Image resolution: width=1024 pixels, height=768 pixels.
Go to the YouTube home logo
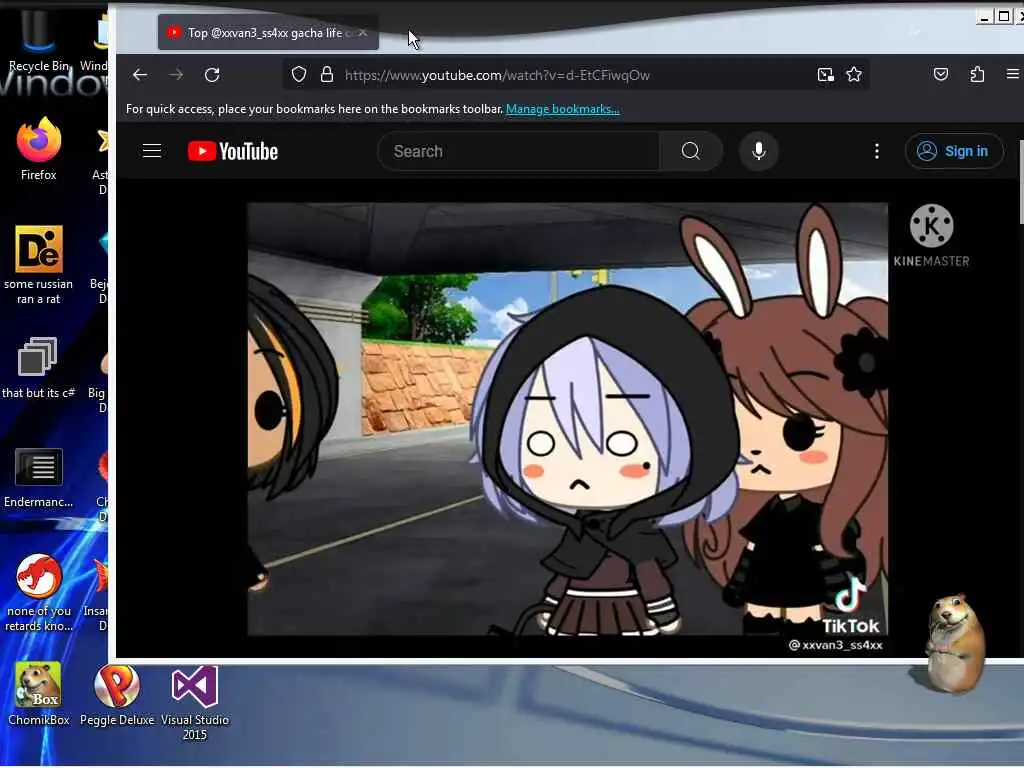pyautogui.click(x=233, y=151)
